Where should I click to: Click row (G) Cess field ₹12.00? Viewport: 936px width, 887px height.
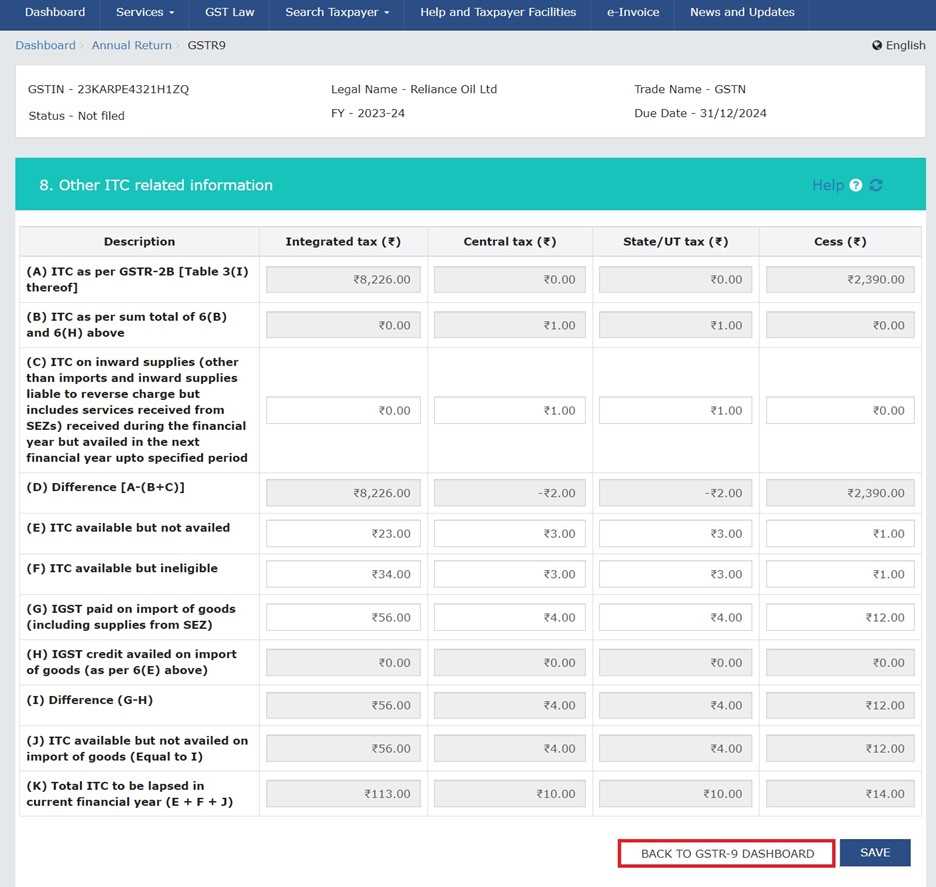(840, 617)
